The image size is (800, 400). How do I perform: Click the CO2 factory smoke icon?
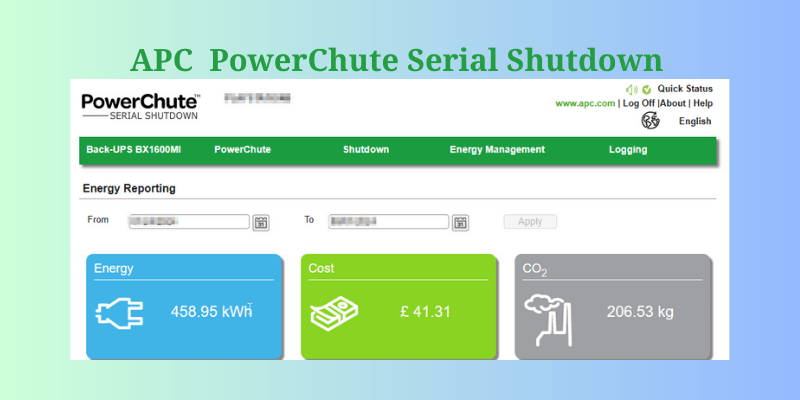click(x=548, y=320)
